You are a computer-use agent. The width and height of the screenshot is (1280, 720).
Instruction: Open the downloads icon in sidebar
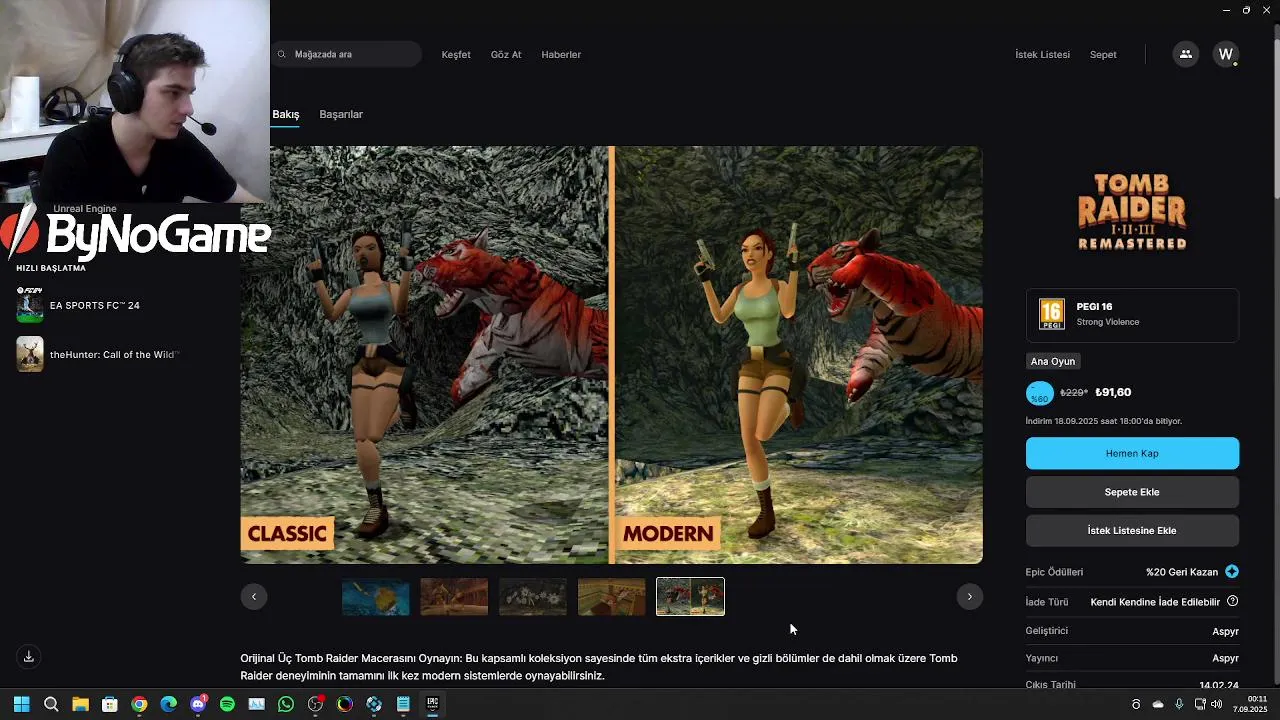29,656
